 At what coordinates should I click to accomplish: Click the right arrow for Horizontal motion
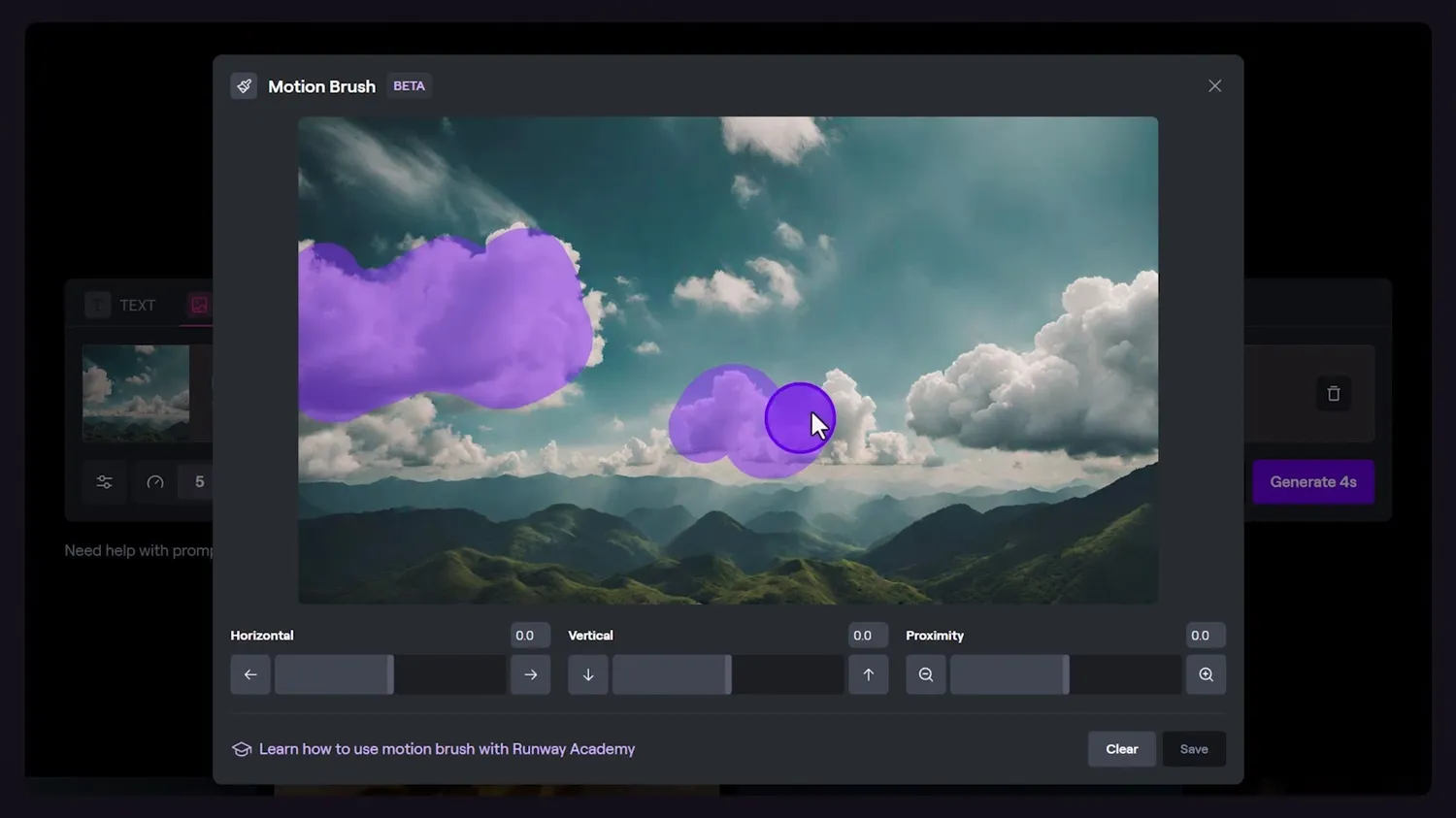pos(531,674)
